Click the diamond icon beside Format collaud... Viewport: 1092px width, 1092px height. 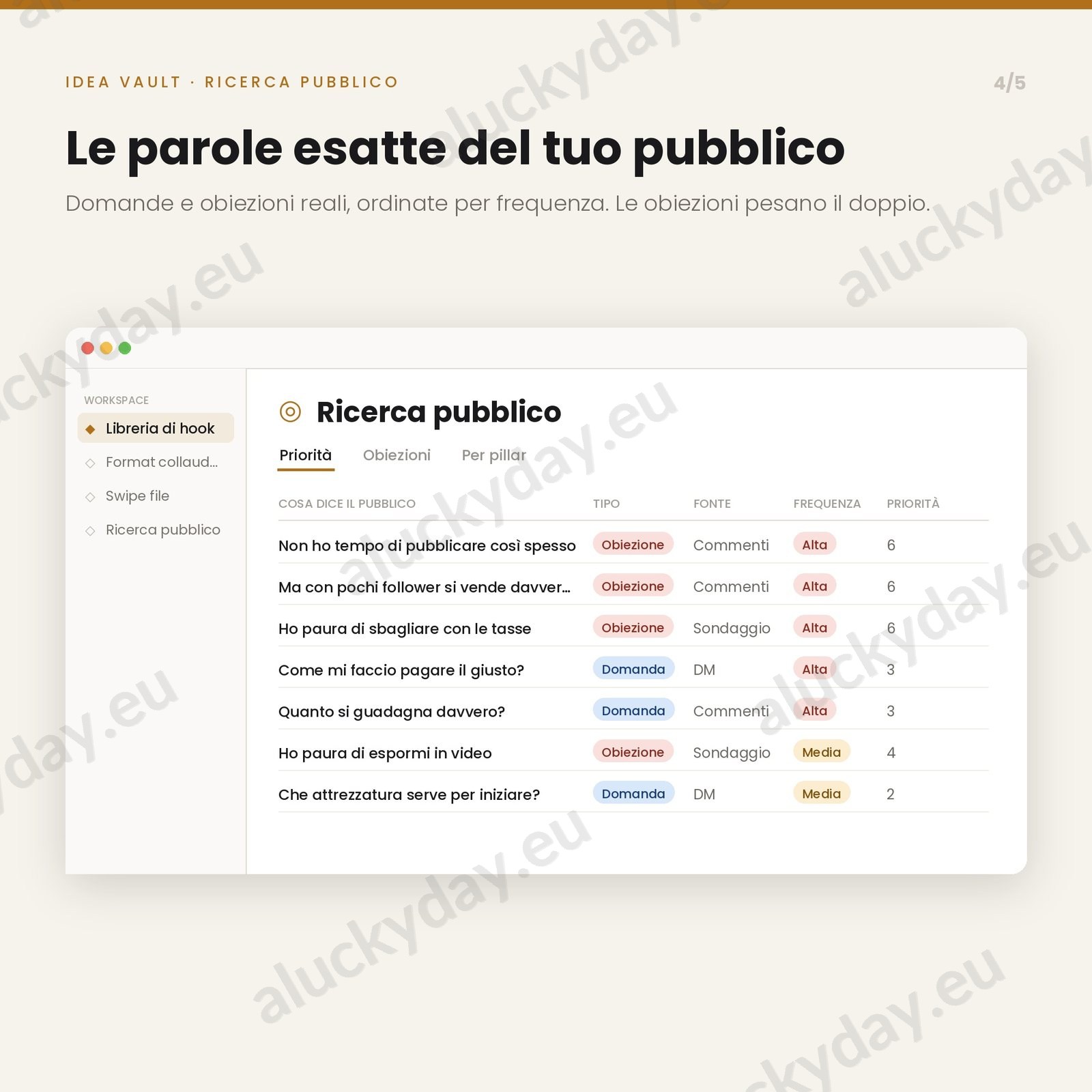pyautogui.click(x=90, y=463)
